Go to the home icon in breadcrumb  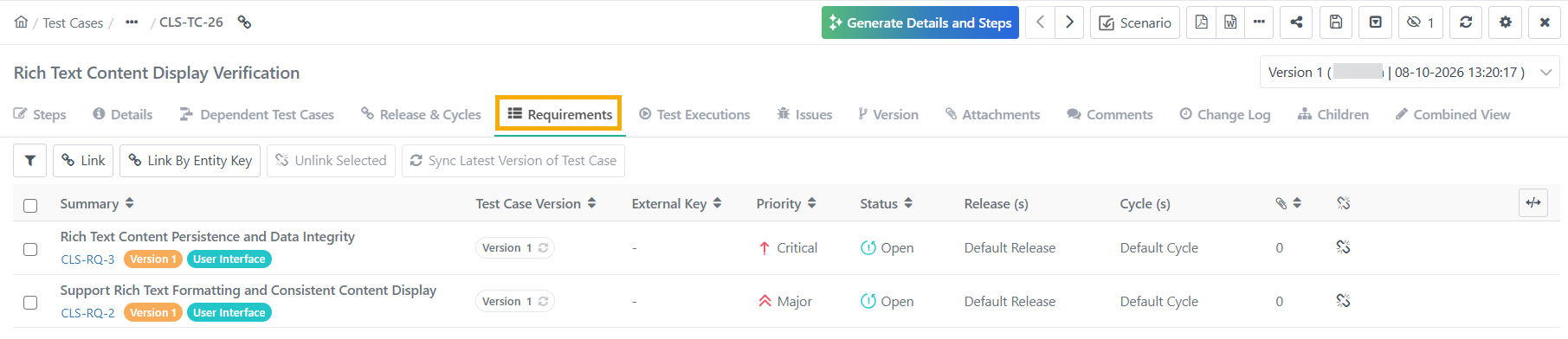[21, 22]
